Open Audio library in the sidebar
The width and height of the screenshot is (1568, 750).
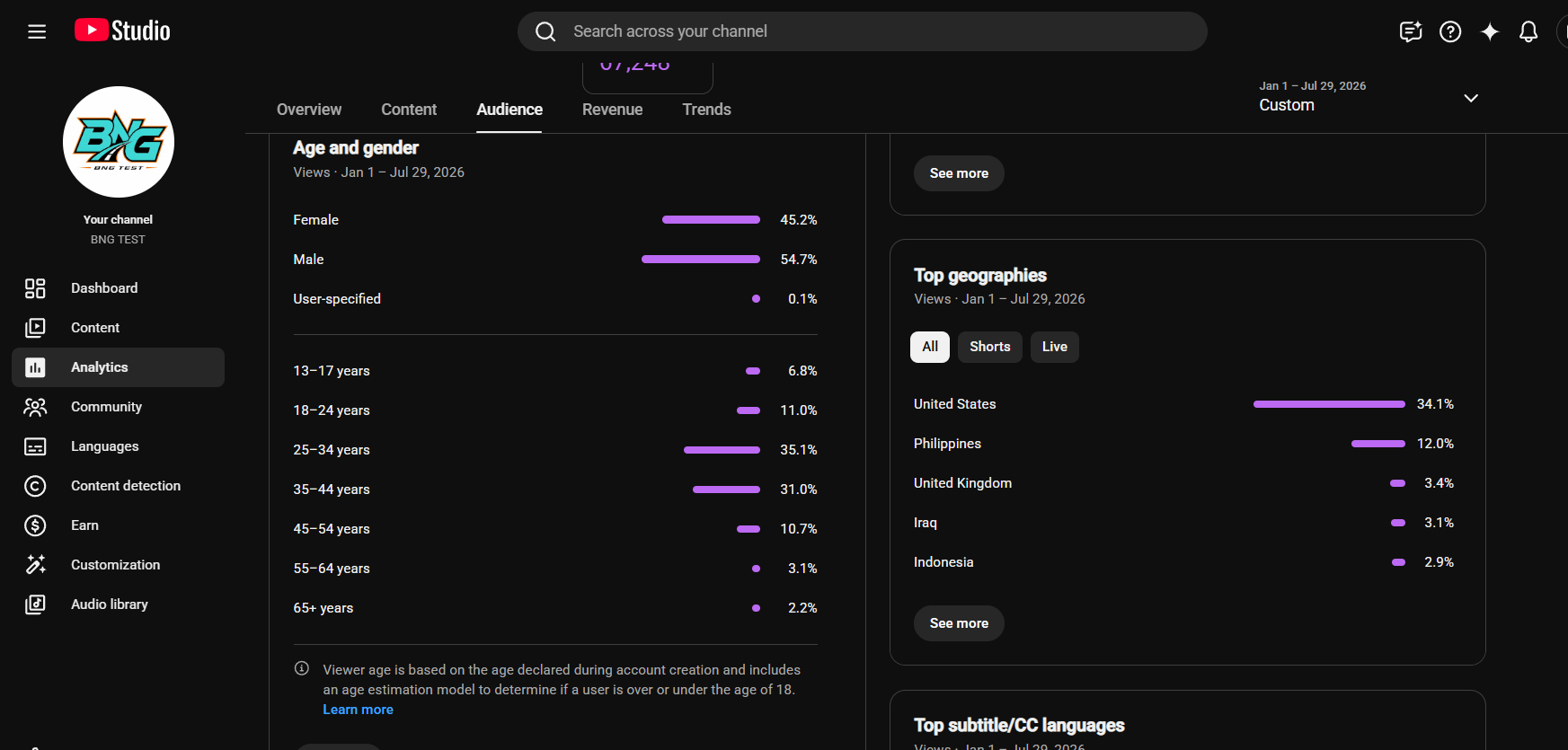(x=119, y=604)
